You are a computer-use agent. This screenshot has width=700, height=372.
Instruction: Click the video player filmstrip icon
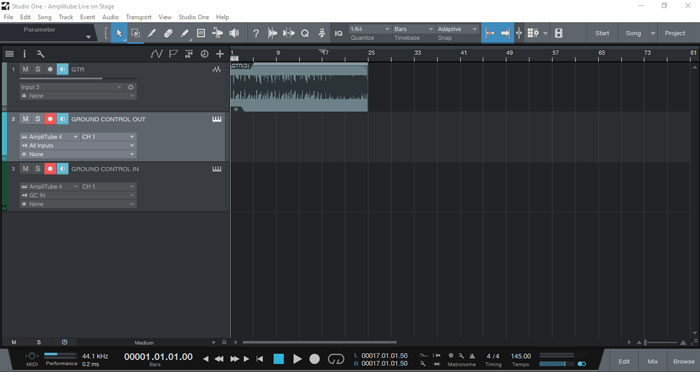point(558,33)
